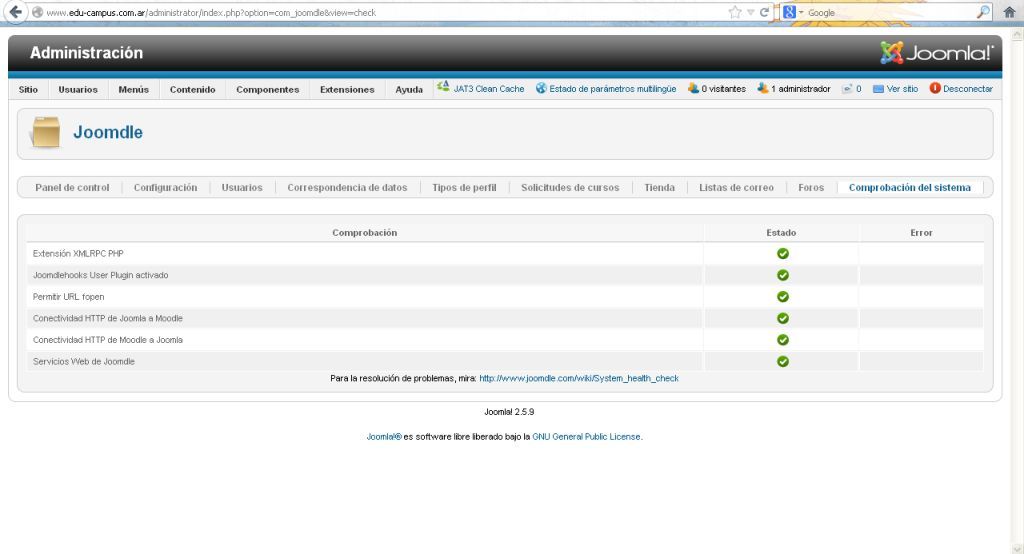Click the Joomla! logo in header
This screenshot has height=554, width=1024.
pos(936,52)
